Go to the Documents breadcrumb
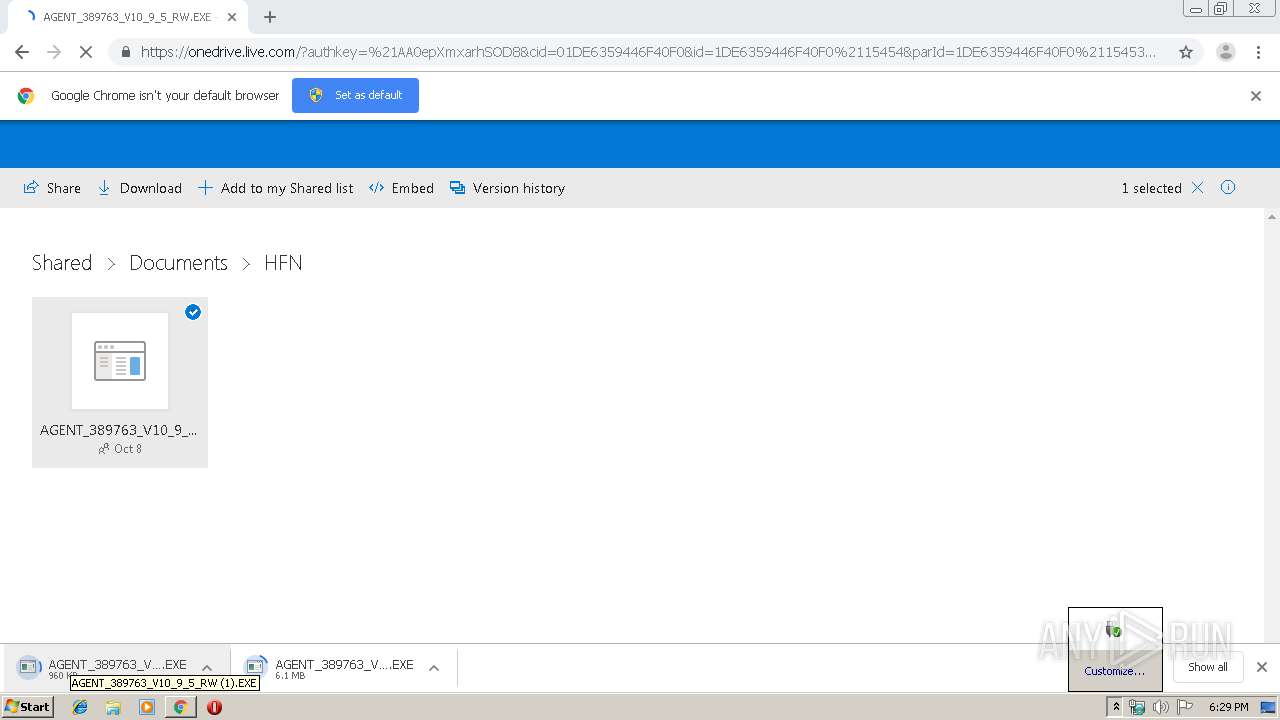1280x720 pixels. pos(178,263)
